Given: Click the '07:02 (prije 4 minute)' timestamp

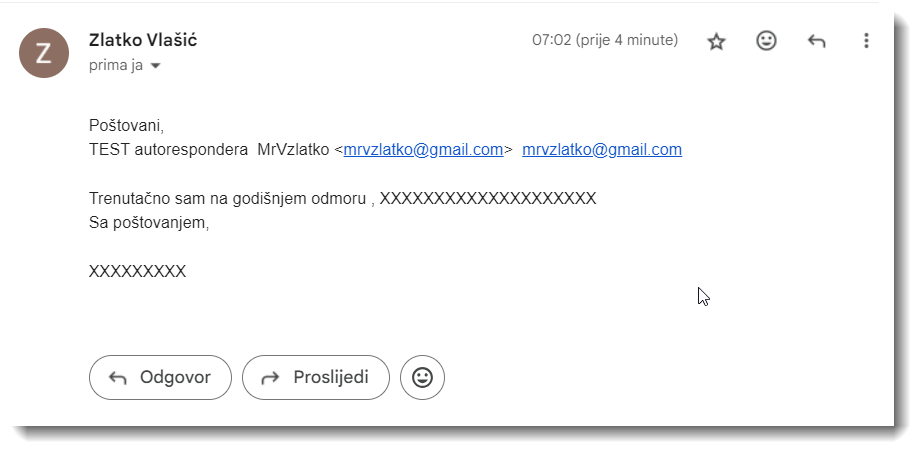Looking at the screenshot, I should pos(605,40).
